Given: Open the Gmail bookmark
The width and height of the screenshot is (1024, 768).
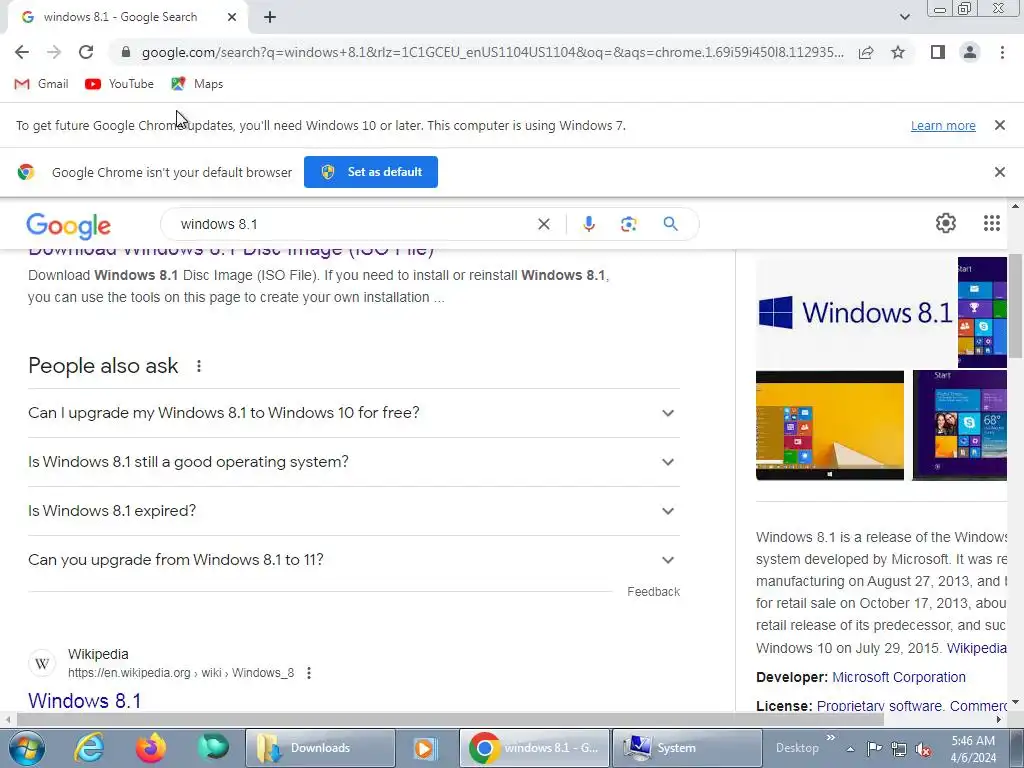Looking at the screenshot, I should 41,84.
